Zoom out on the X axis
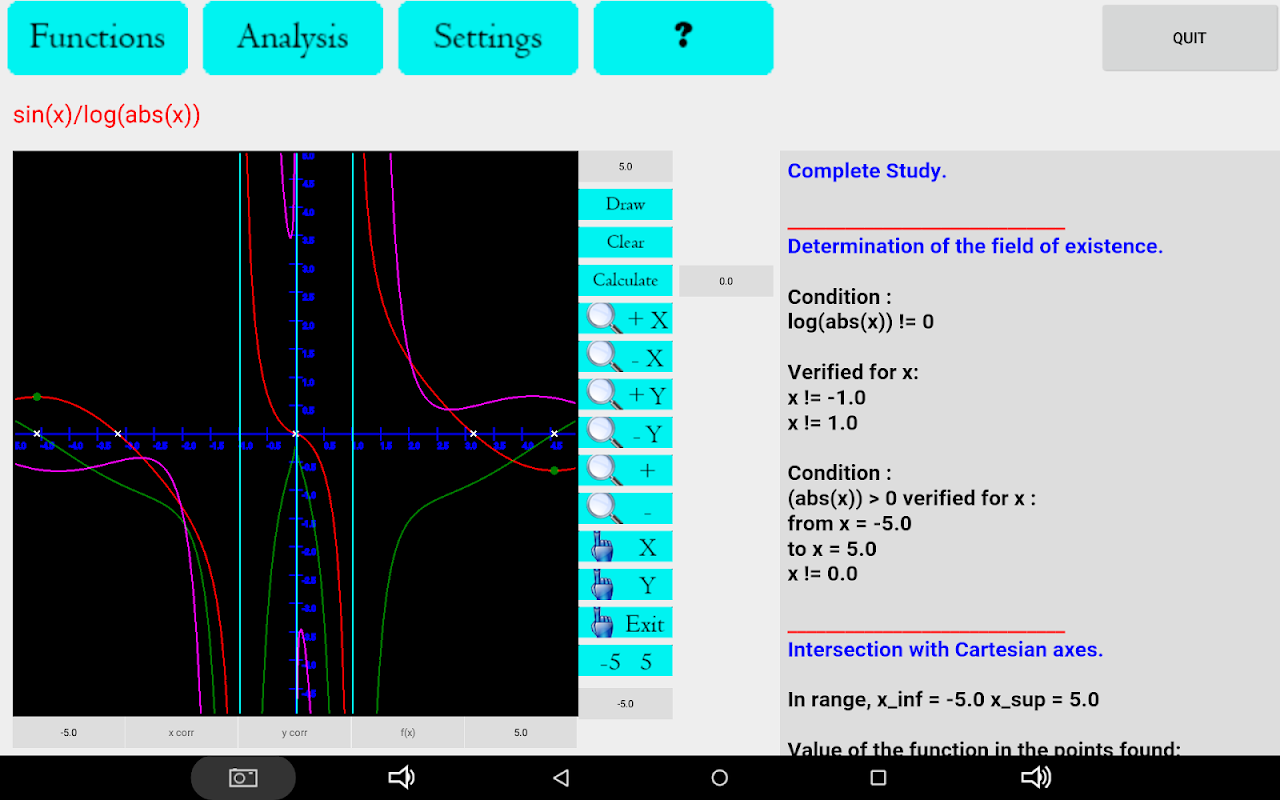This screenshot has width=1280, height=800. 625,356
